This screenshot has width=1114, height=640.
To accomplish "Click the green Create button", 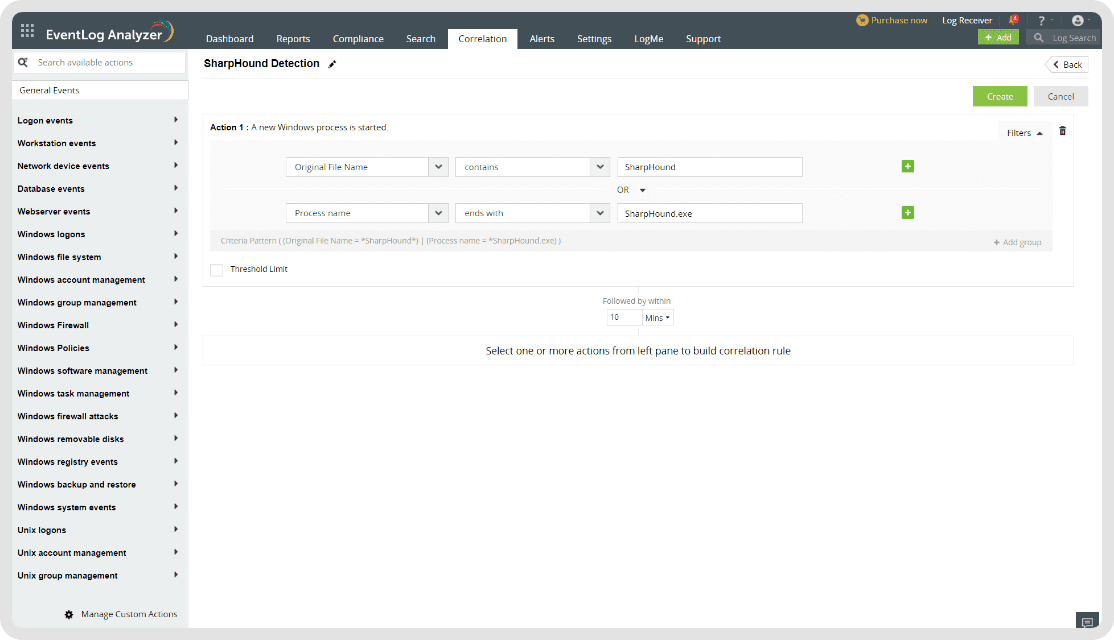I will (x=1000, y=97).
